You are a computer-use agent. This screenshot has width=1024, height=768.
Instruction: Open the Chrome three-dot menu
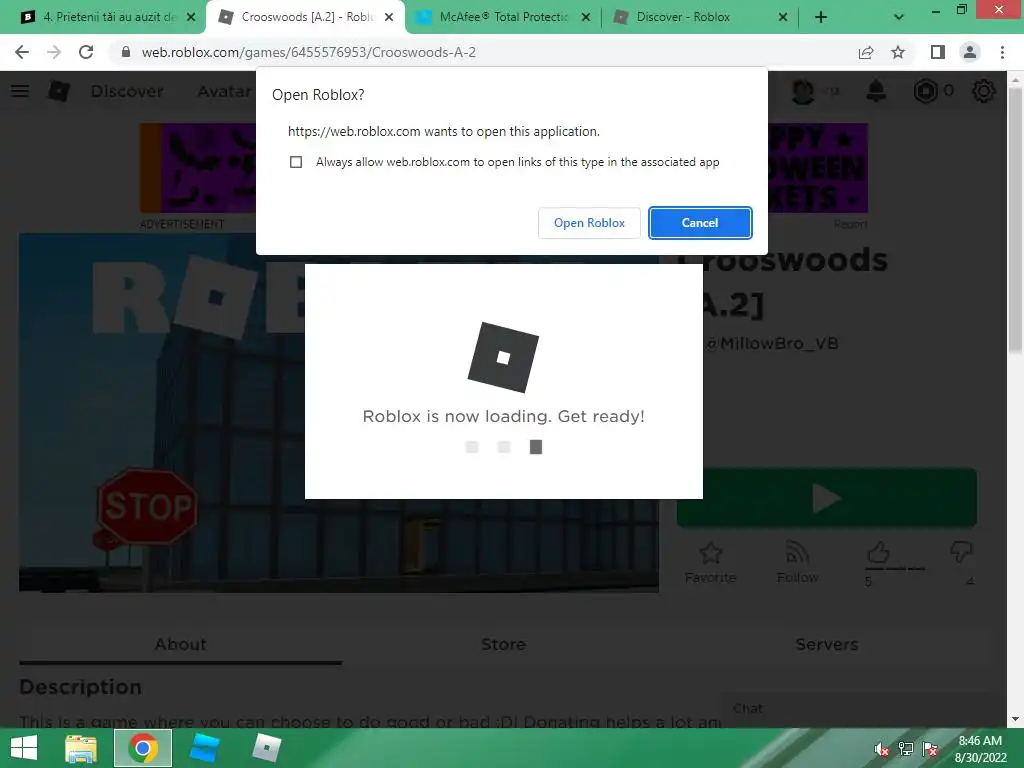[x=1002, y=52]
